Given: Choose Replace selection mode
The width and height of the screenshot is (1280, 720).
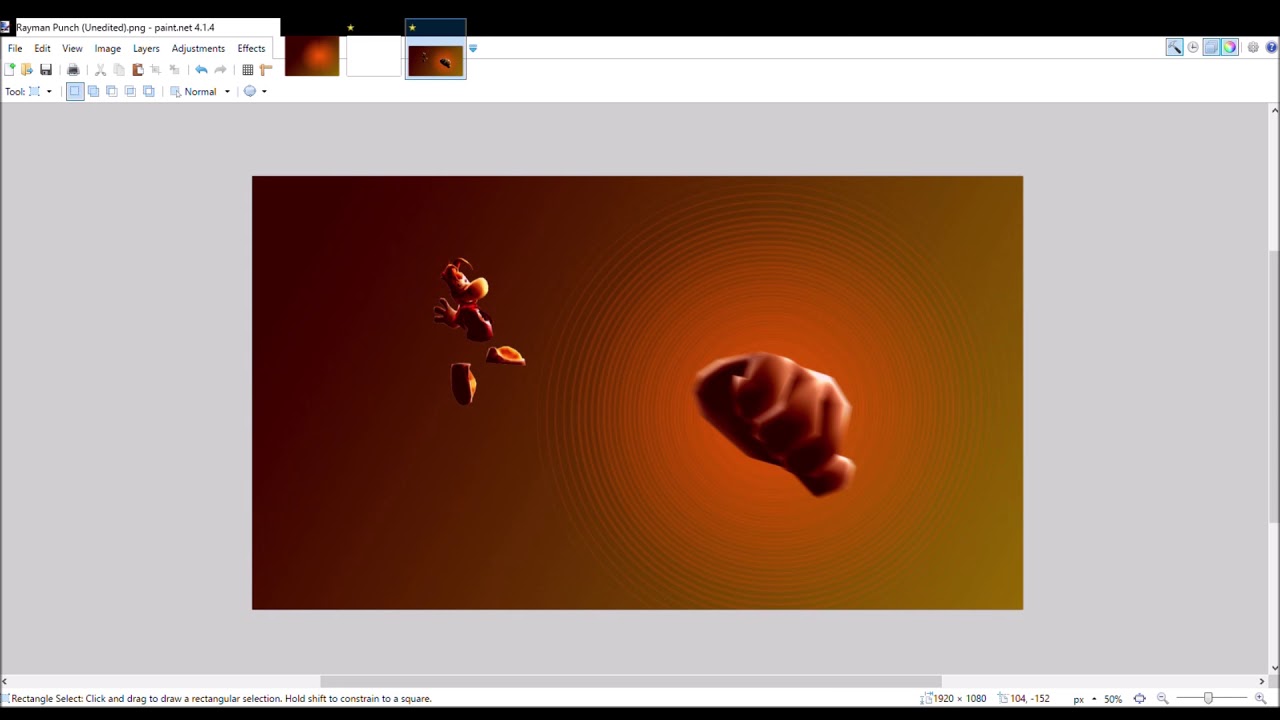Looking at the screenshot, I should tap(75, 91).
